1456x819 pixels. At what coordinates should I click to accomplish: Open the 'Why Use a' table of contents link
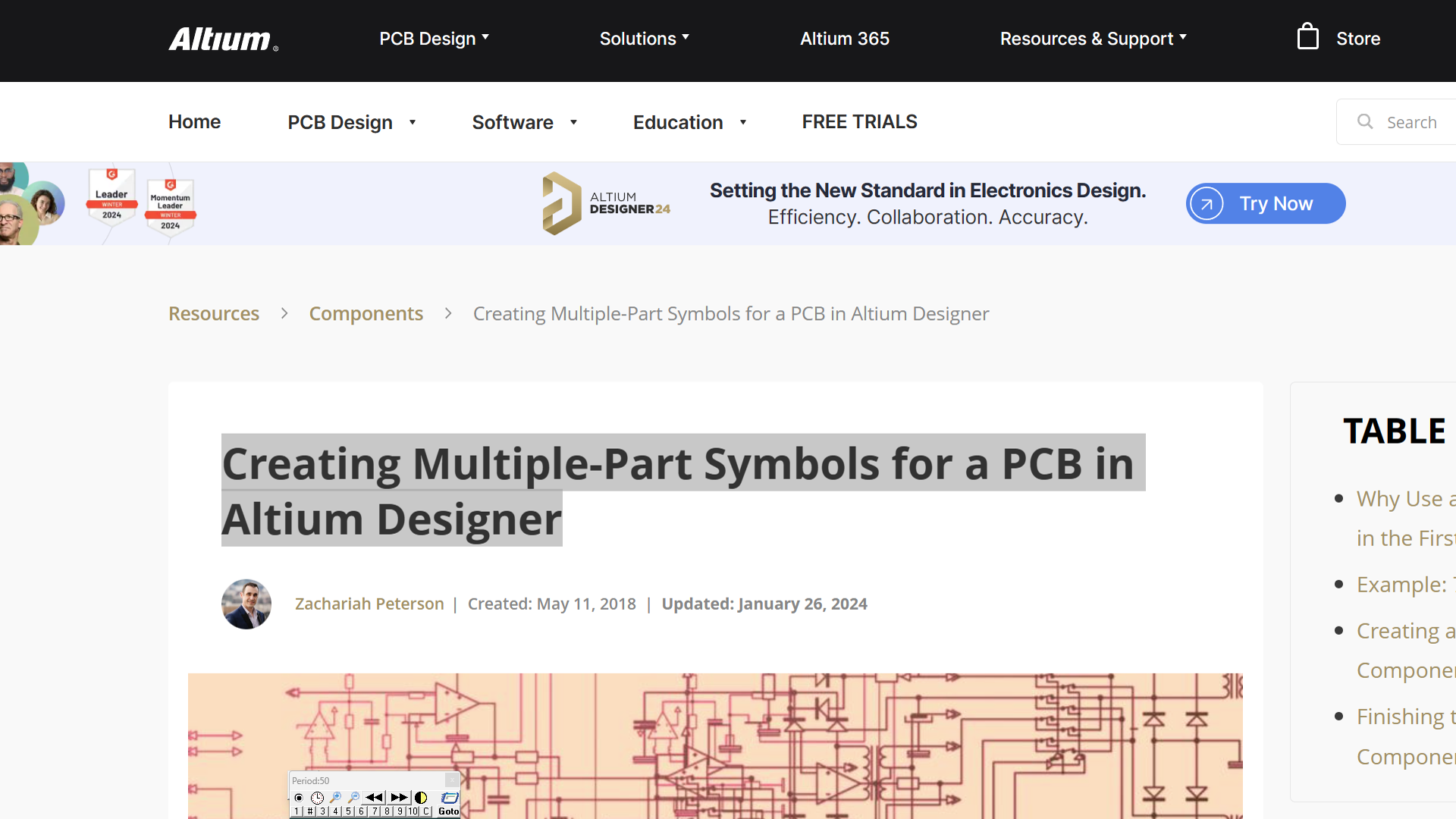click(x=1406, y=518)
